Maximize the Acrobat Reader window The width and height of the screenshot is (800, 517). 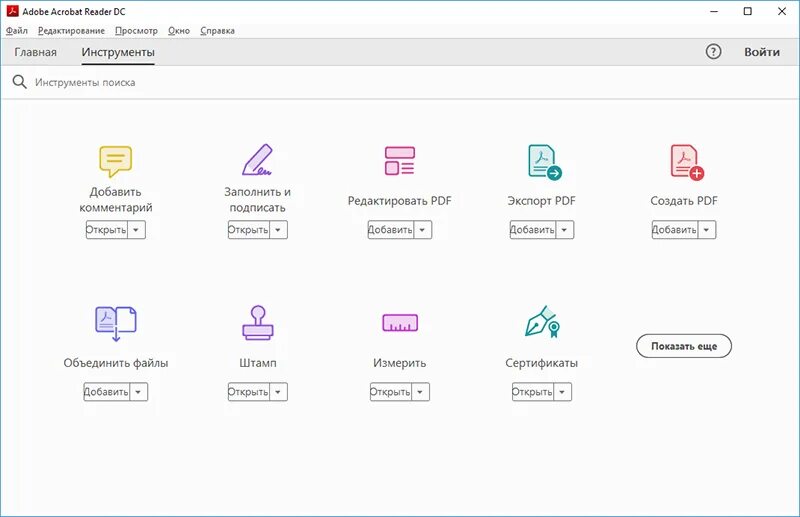tap(747, 11)
